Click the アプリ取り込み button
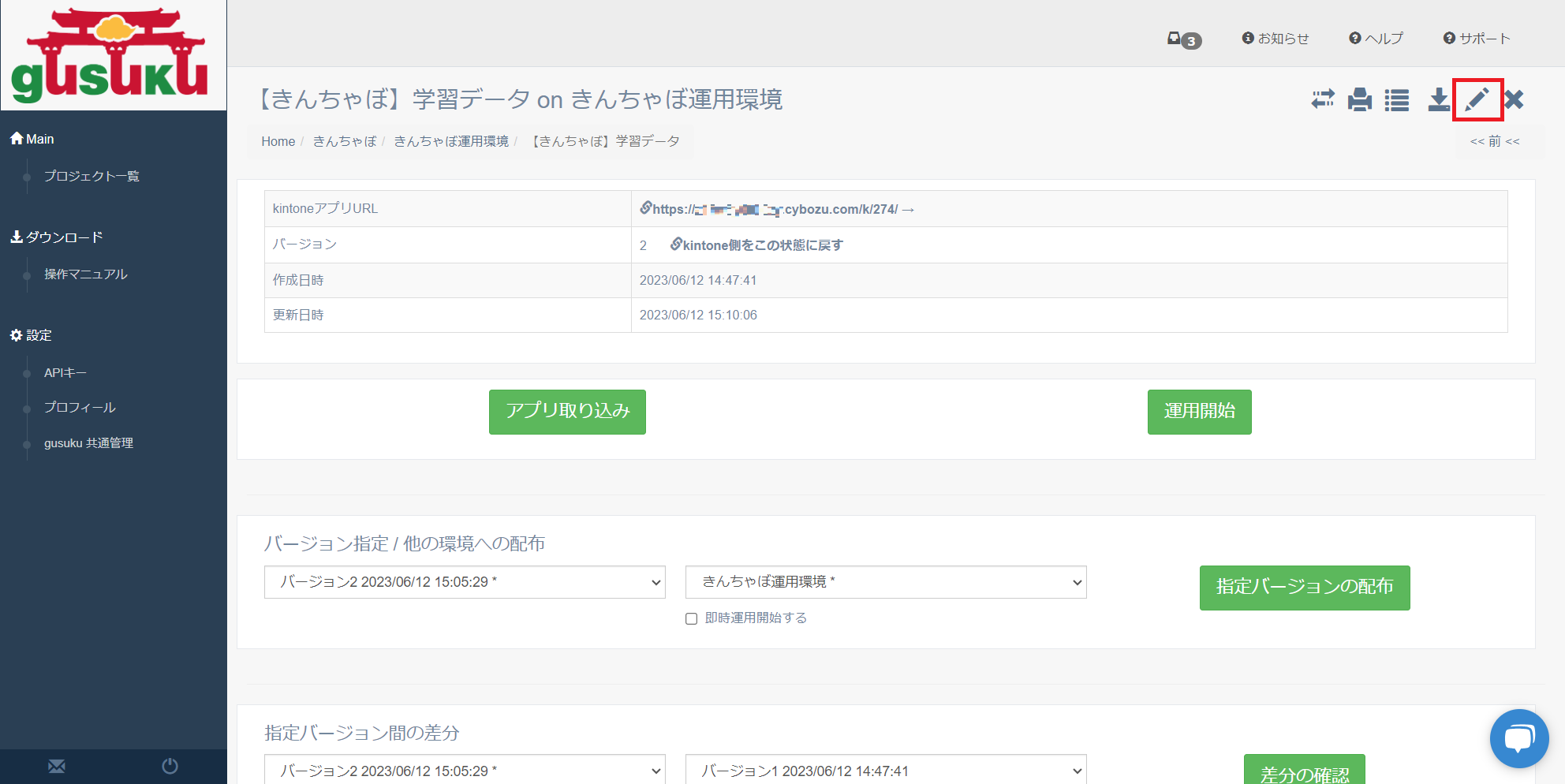This screenshot has height=784, width=1565. click(x=567, y=412)
